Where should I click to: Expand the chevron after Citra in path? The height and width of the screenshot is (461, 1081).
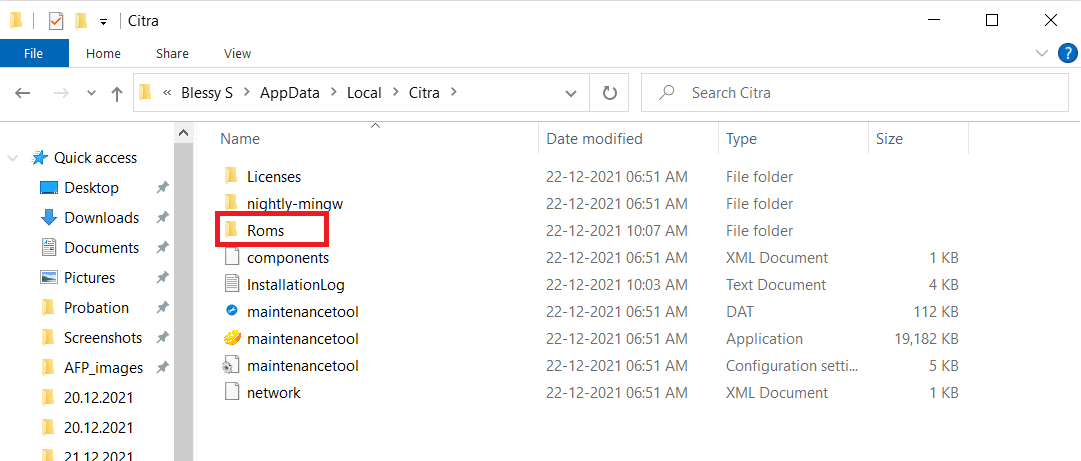(453, 92)
